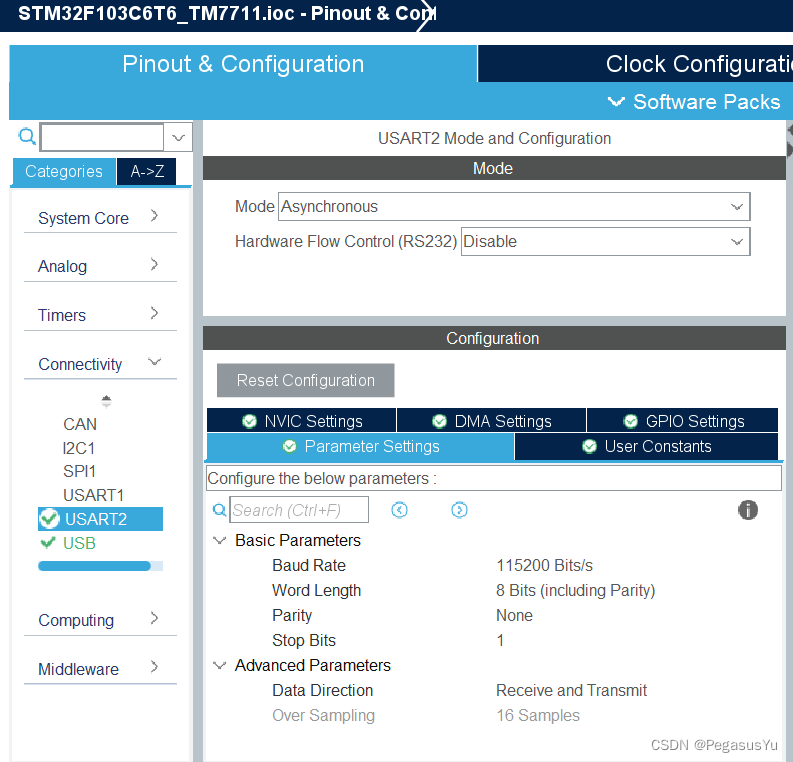
Task: Click the search magnifier icon beside category filter
Action: 26,136
